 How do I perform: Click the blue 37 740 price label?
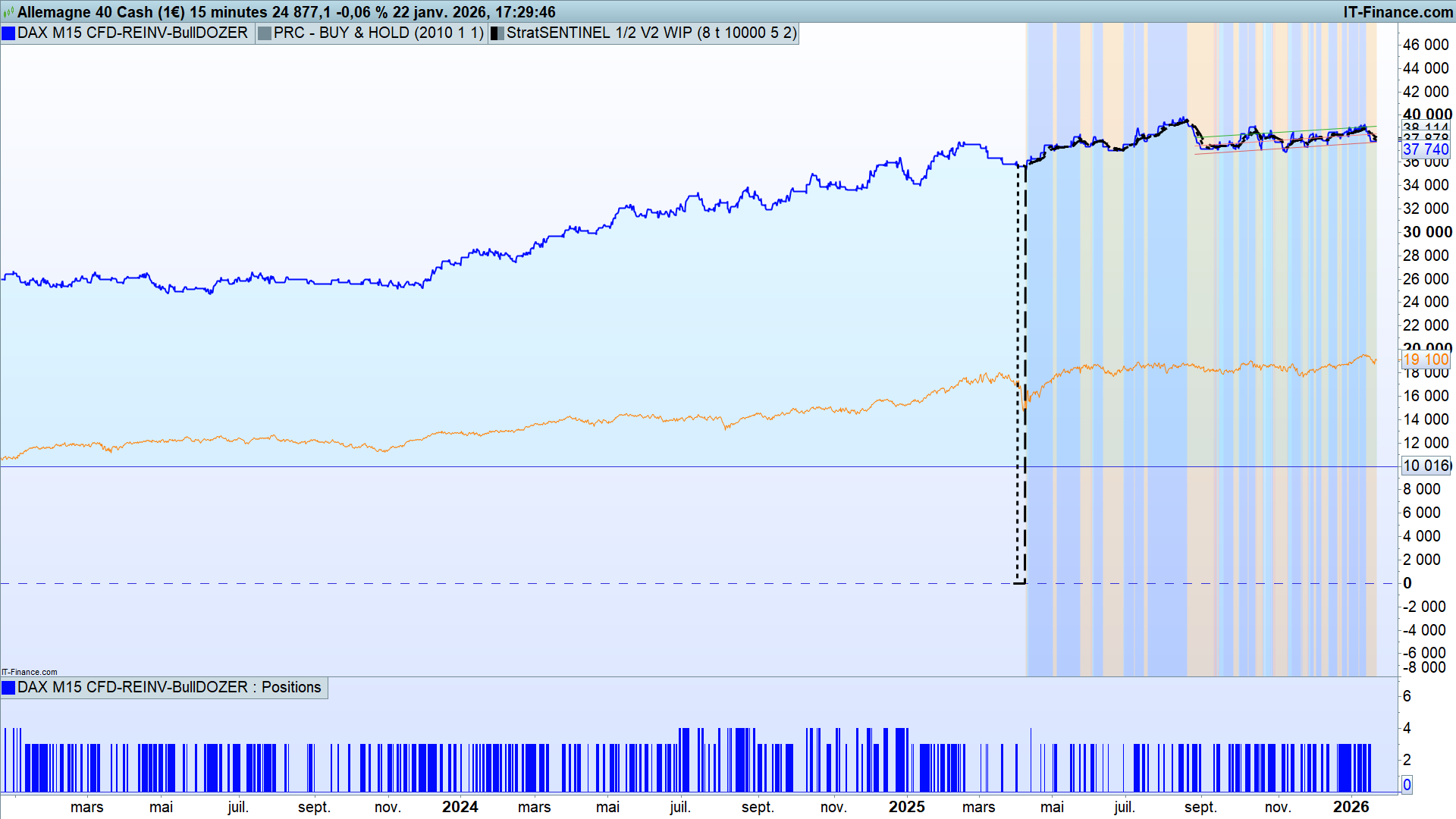[x=1425, y=149]
